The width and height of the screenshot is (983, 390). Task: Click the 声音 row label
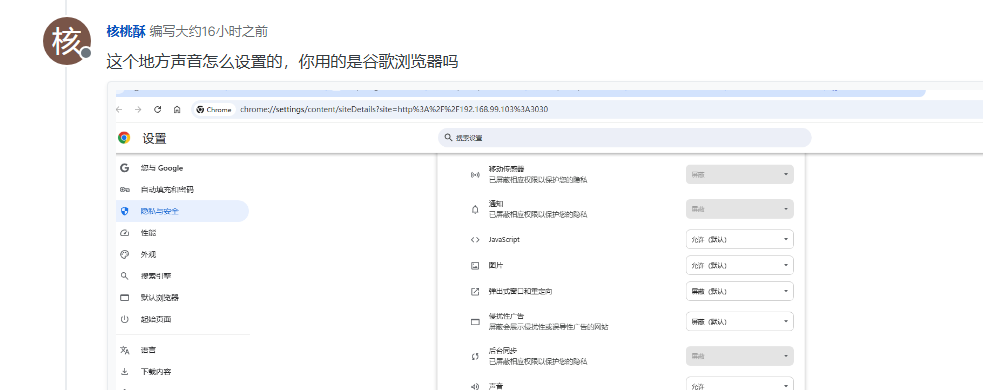495,386
